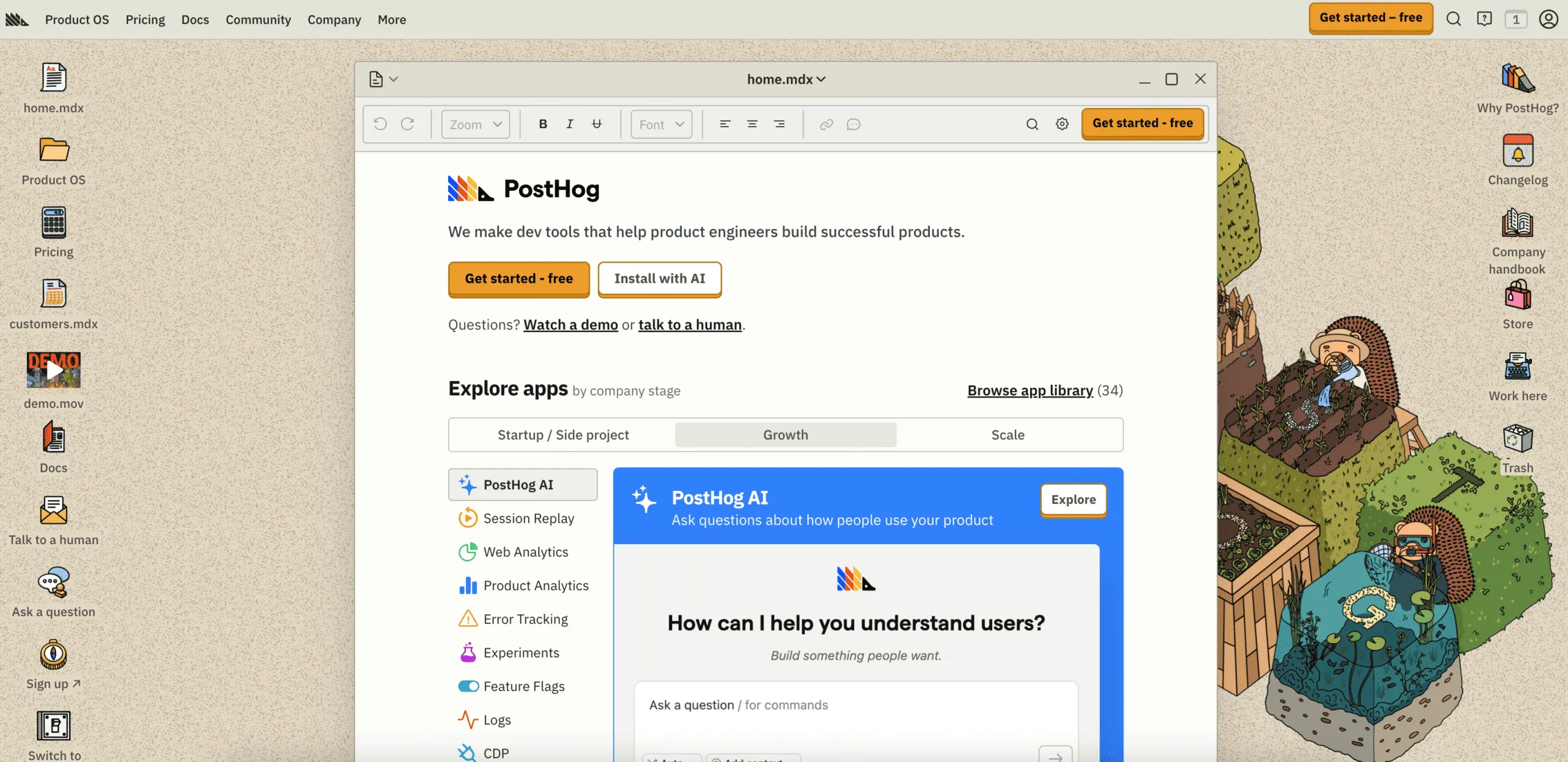This screenshot has width=1568, height=762.
Task: Align text center
Action: coord(752,124)
